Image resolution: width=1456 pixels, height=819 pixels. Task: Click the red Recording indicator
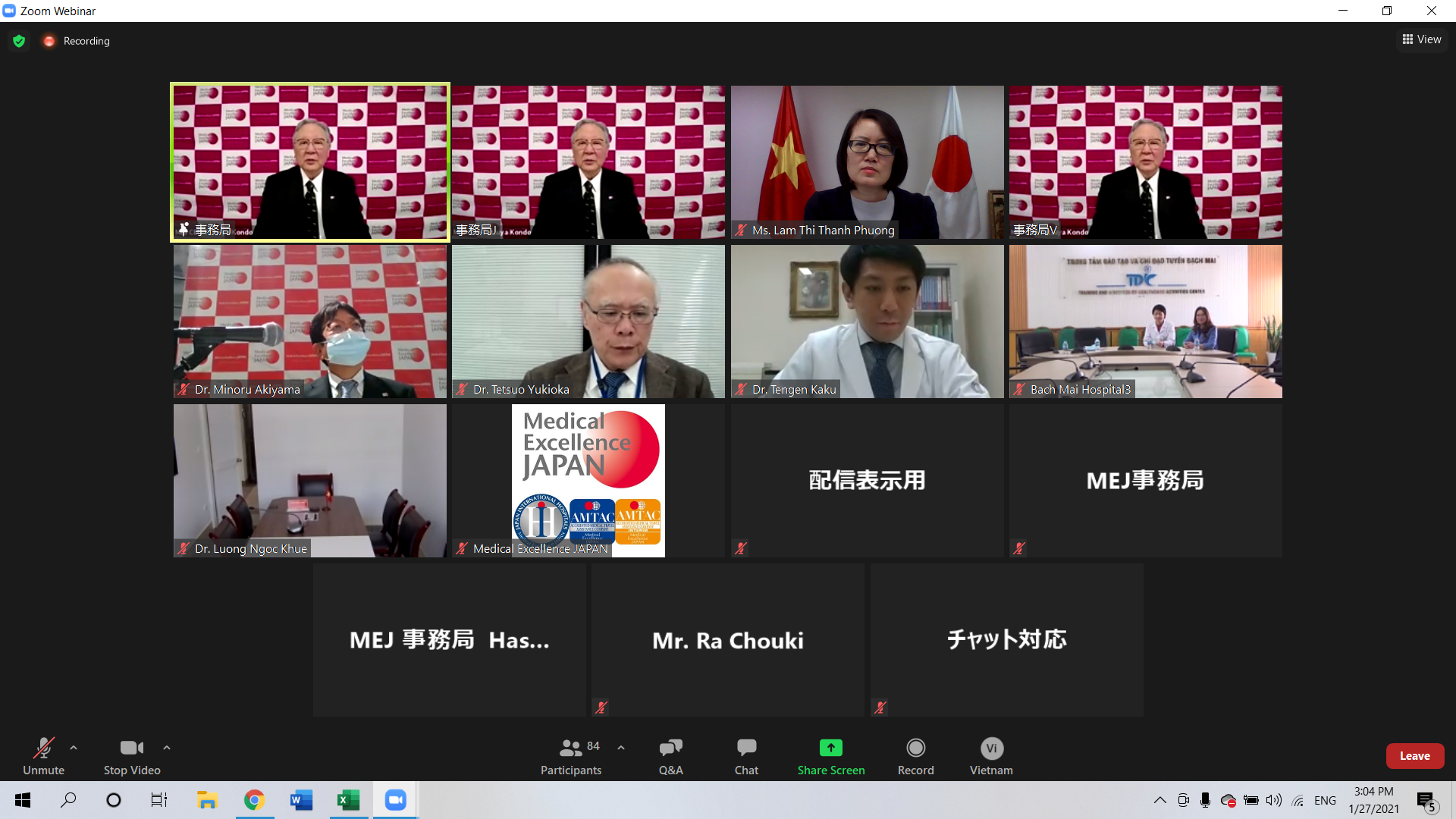[x=49, y=41]
